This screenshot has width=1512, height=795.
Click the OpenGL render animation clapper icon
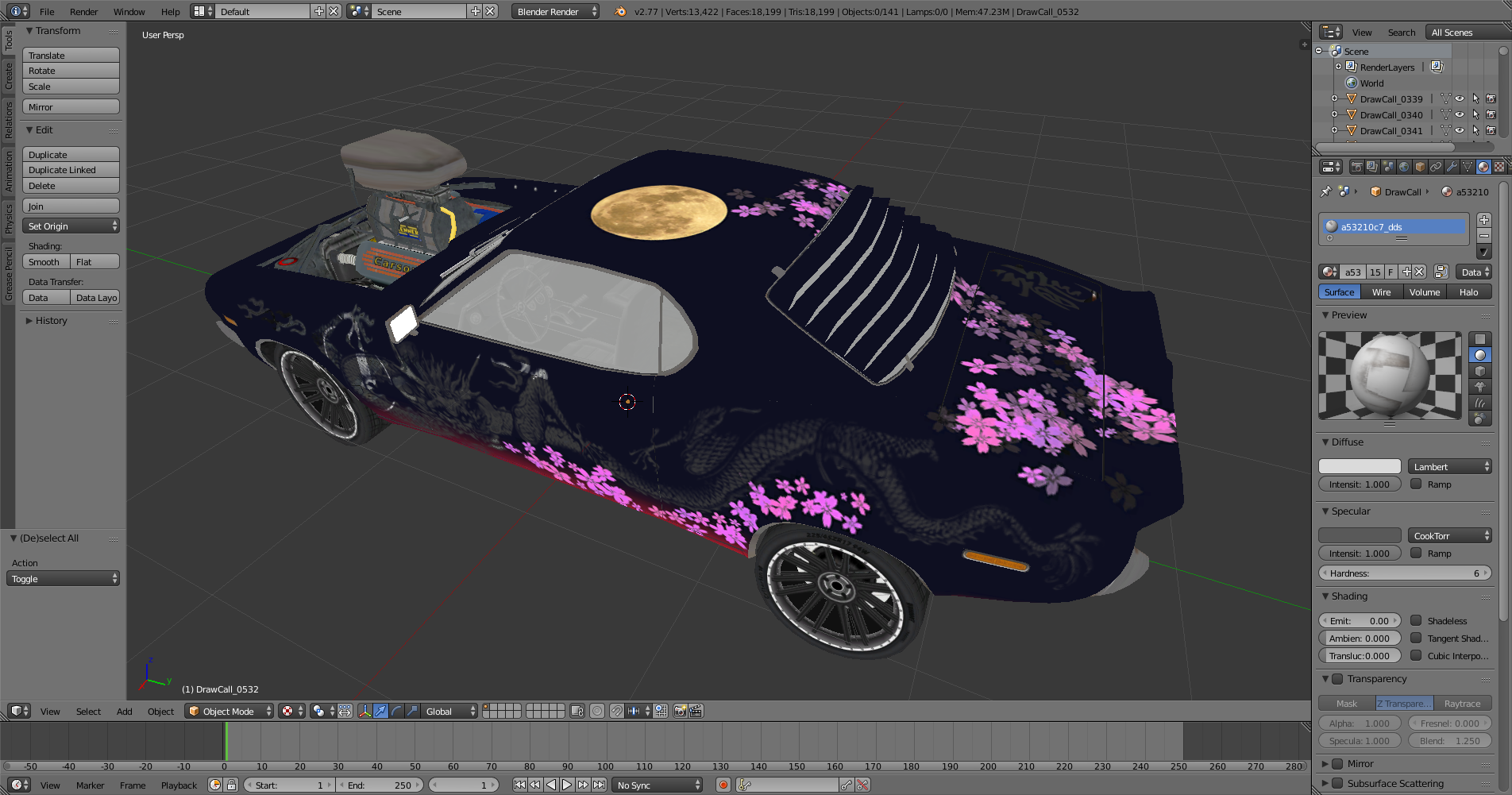pos(696,711)
